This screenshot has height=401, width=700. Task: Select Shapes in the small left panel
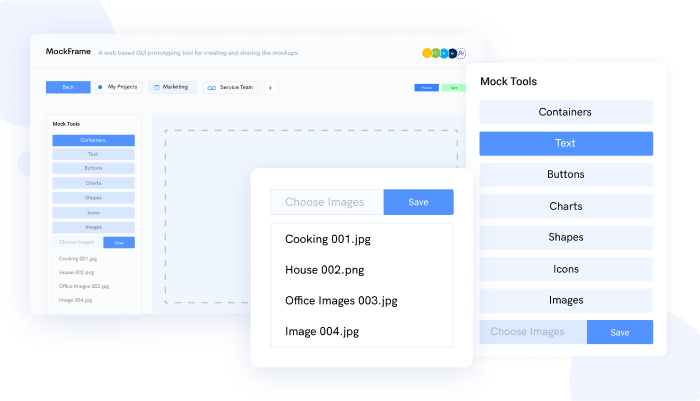[93, 198]
